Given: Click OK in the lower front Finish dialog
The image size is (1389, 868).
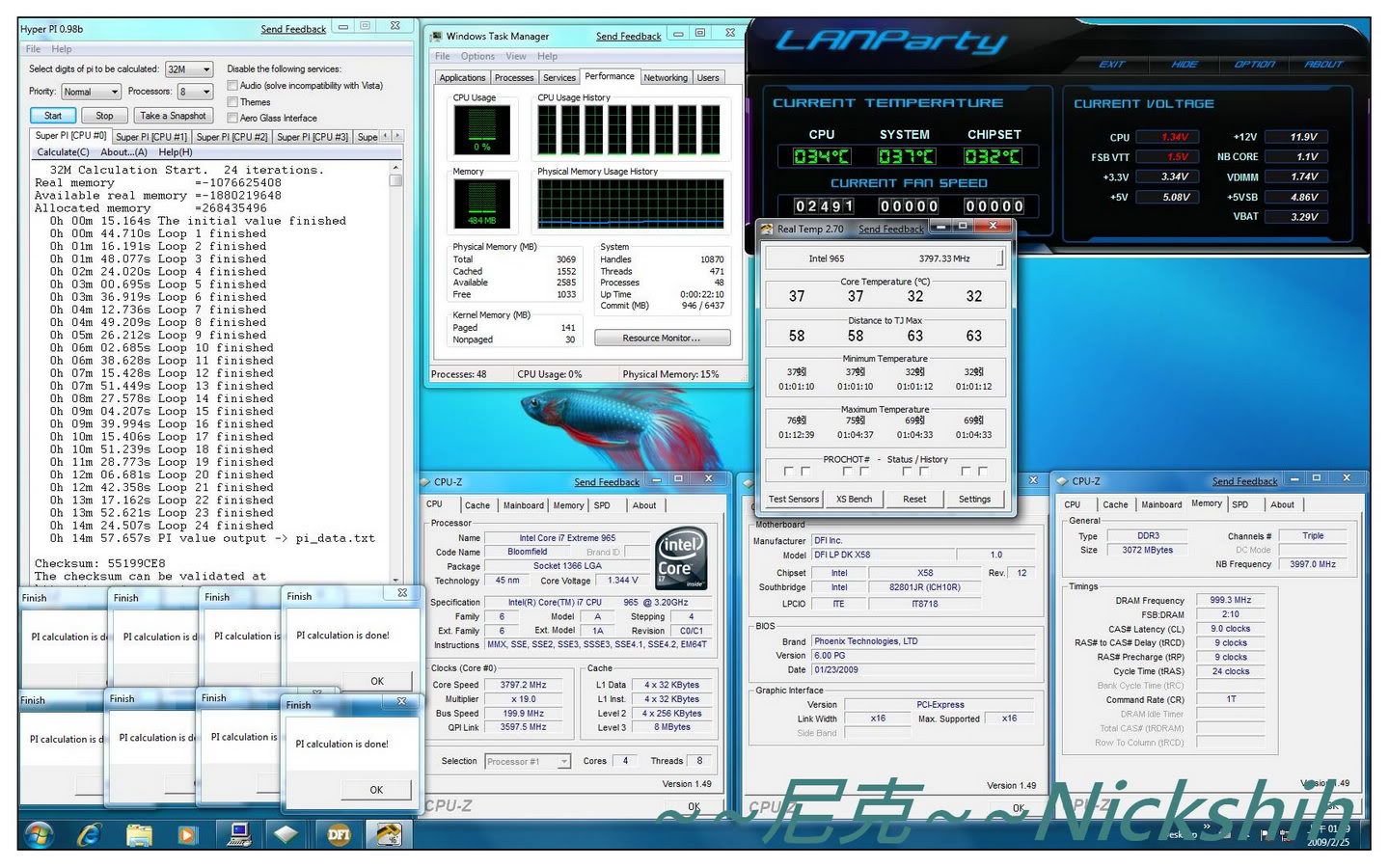Looking at the screenshot, I should pos(376,790).
